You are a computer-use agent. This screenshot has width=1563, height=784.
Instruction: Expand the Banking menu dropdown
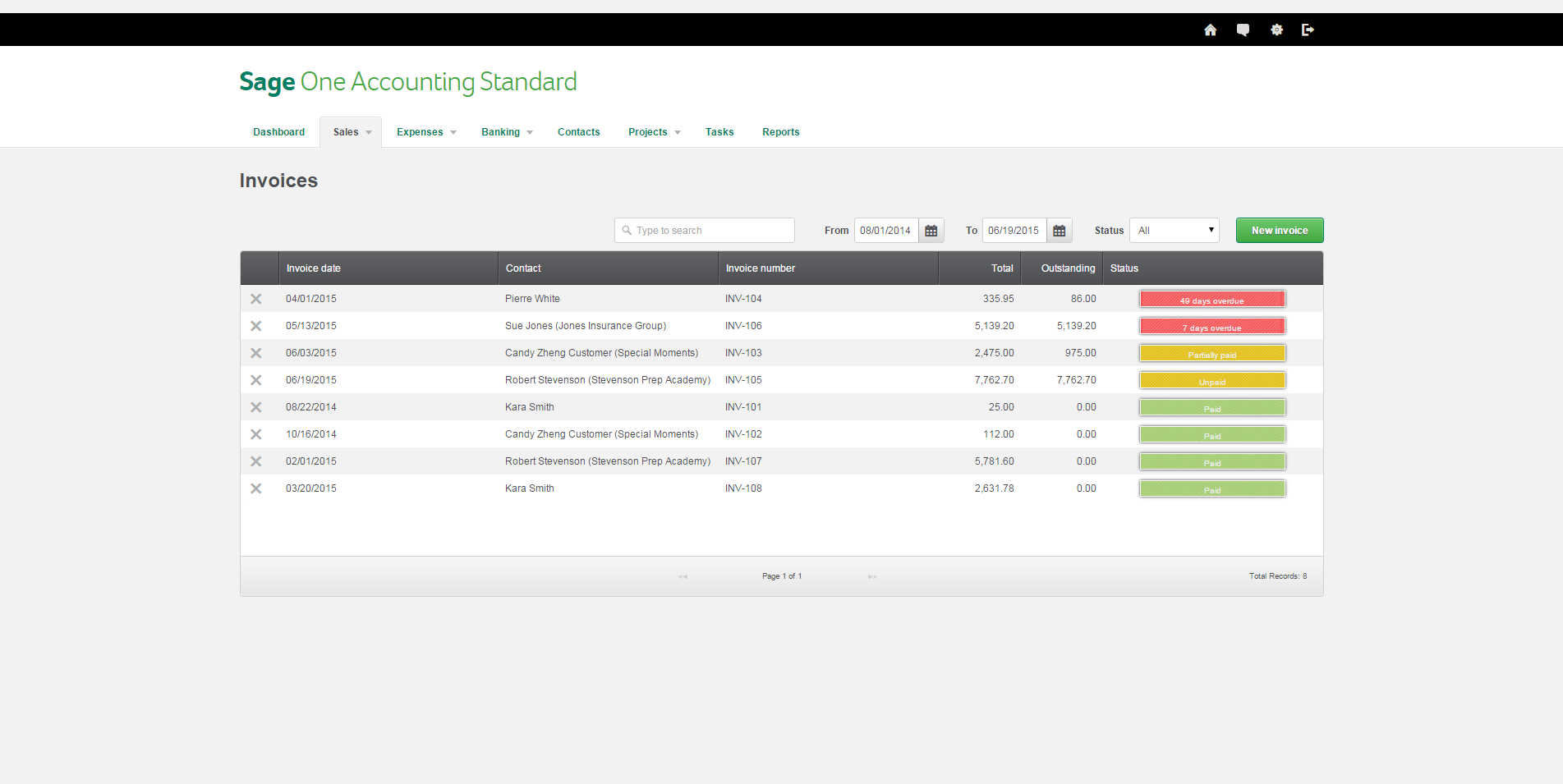pos(506,131)
